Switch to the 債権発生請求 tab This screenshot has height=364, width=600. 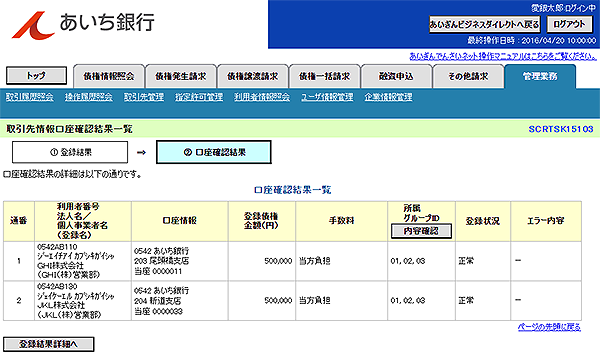coord(181,76)
